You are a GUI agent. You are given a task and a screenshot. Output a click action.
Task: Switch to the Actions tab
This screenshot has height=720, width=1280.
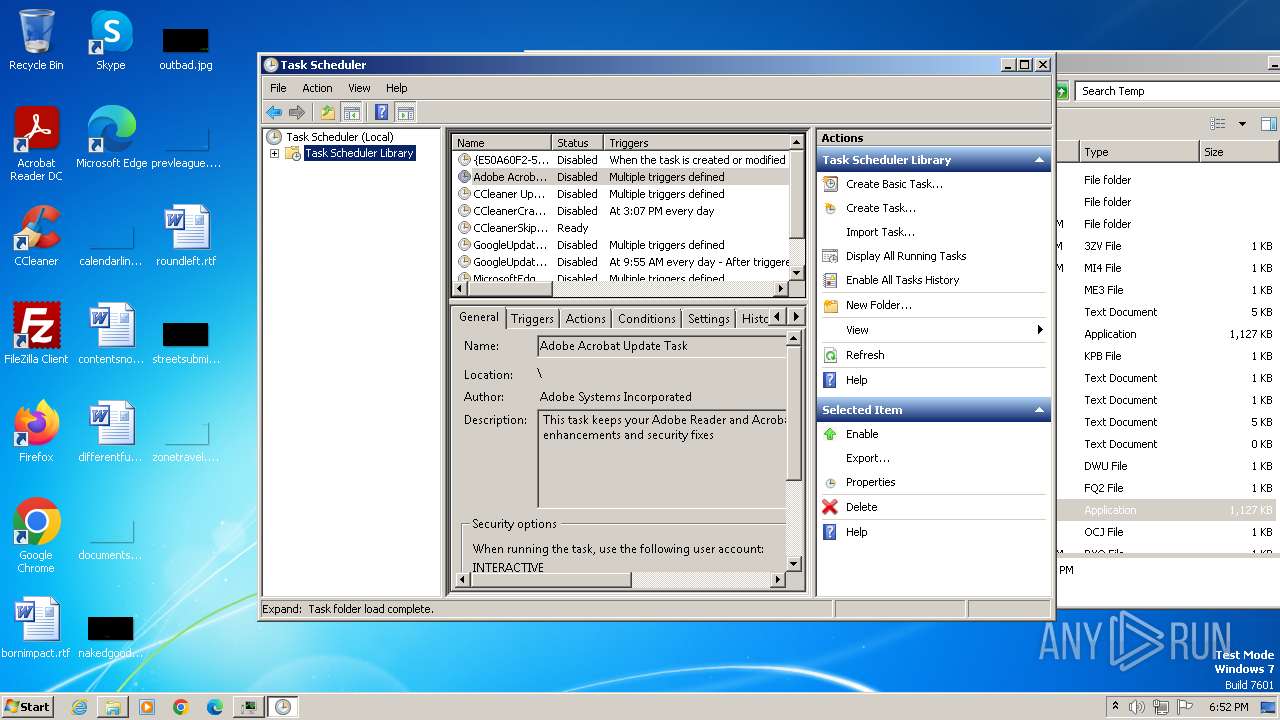[585, 319]
